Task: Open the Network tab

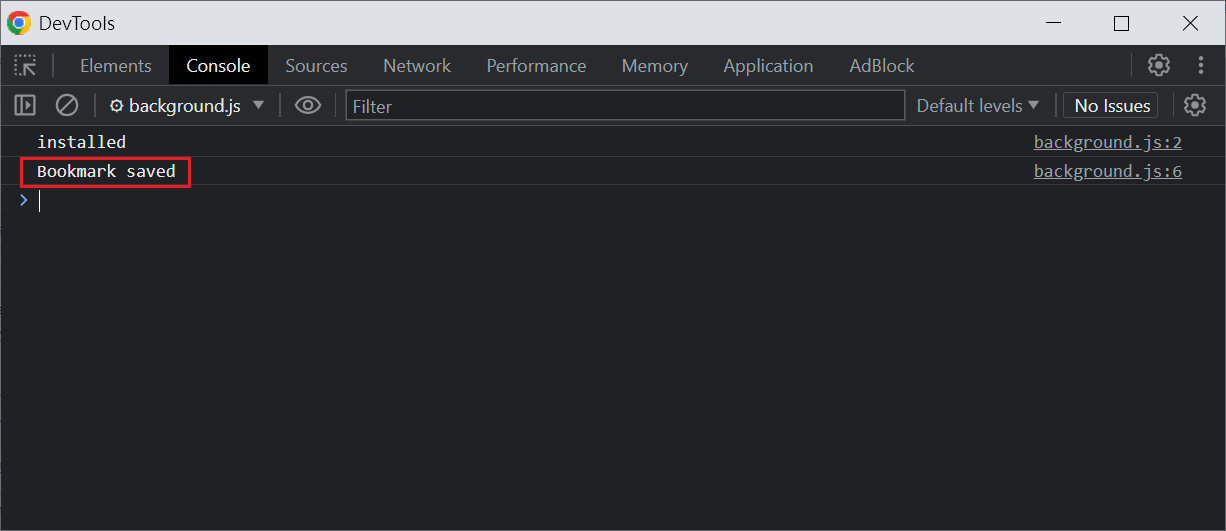Action: tap(417, 66)
